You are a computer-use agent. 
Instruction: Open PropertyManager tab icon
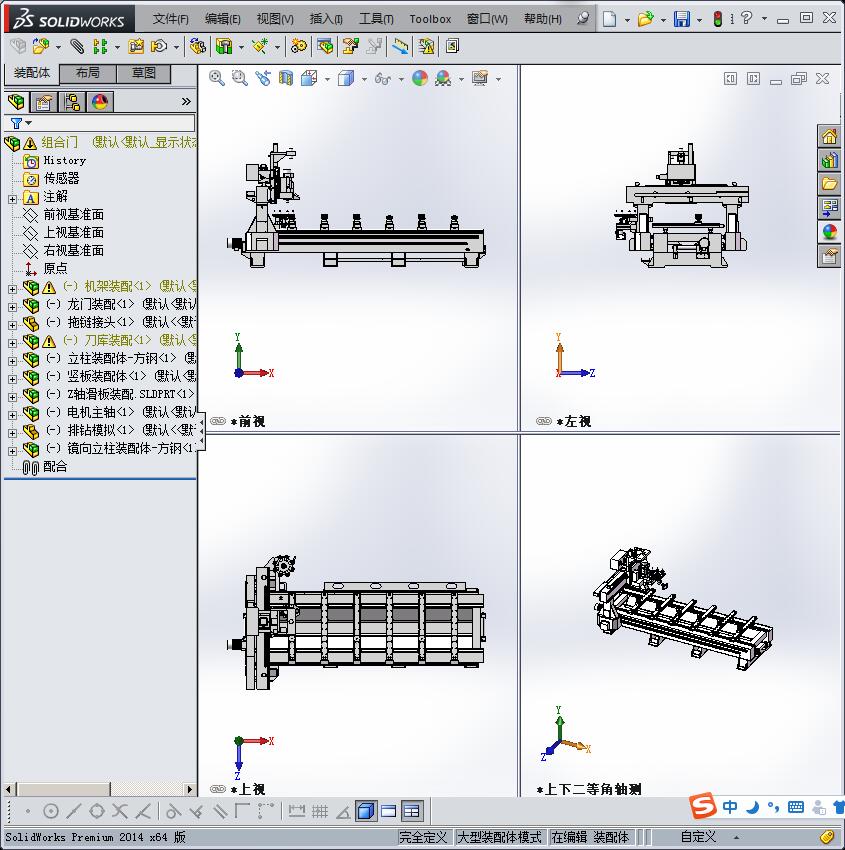44,102
